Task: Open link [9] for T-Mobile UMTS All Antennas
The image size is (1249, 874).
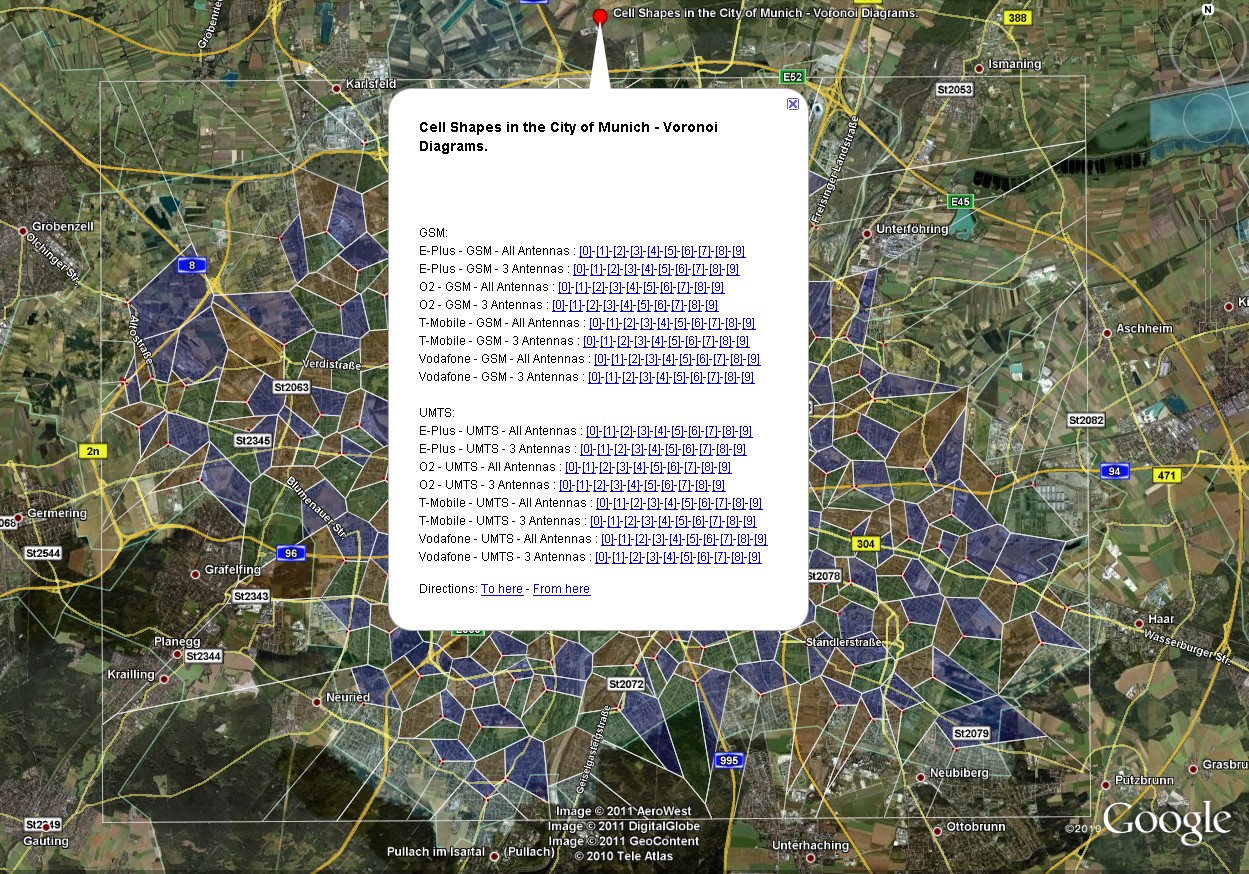Action: [x=755, y=503]
